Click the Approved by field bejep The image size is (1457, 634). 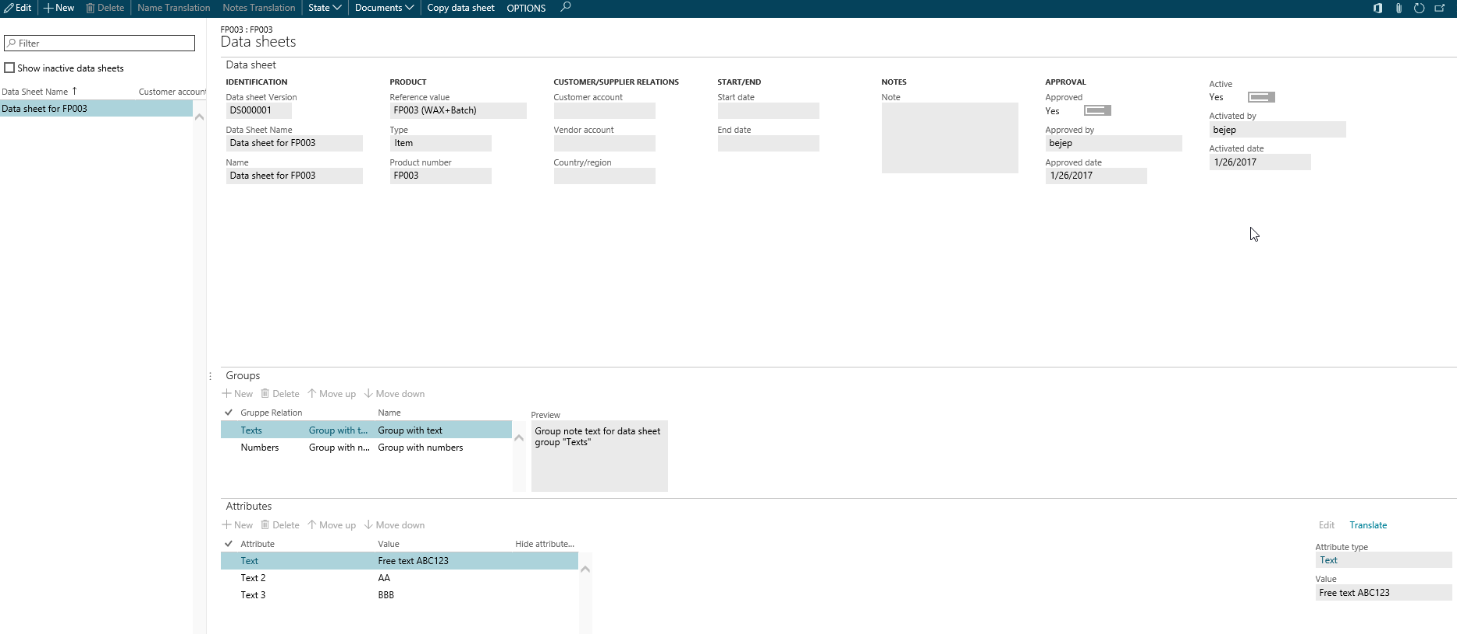click(x=1114, y=143)
